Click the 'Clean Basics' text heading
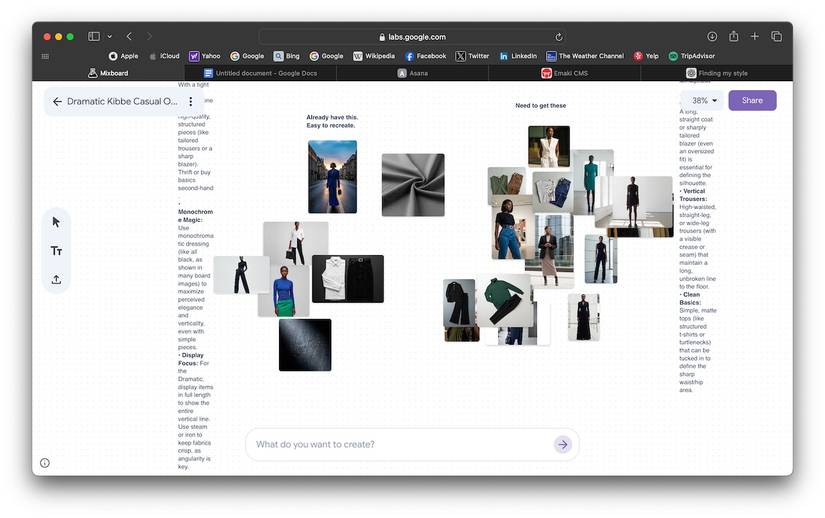The height and width of the screenshot is (518, 825). (x=691, y=299)
